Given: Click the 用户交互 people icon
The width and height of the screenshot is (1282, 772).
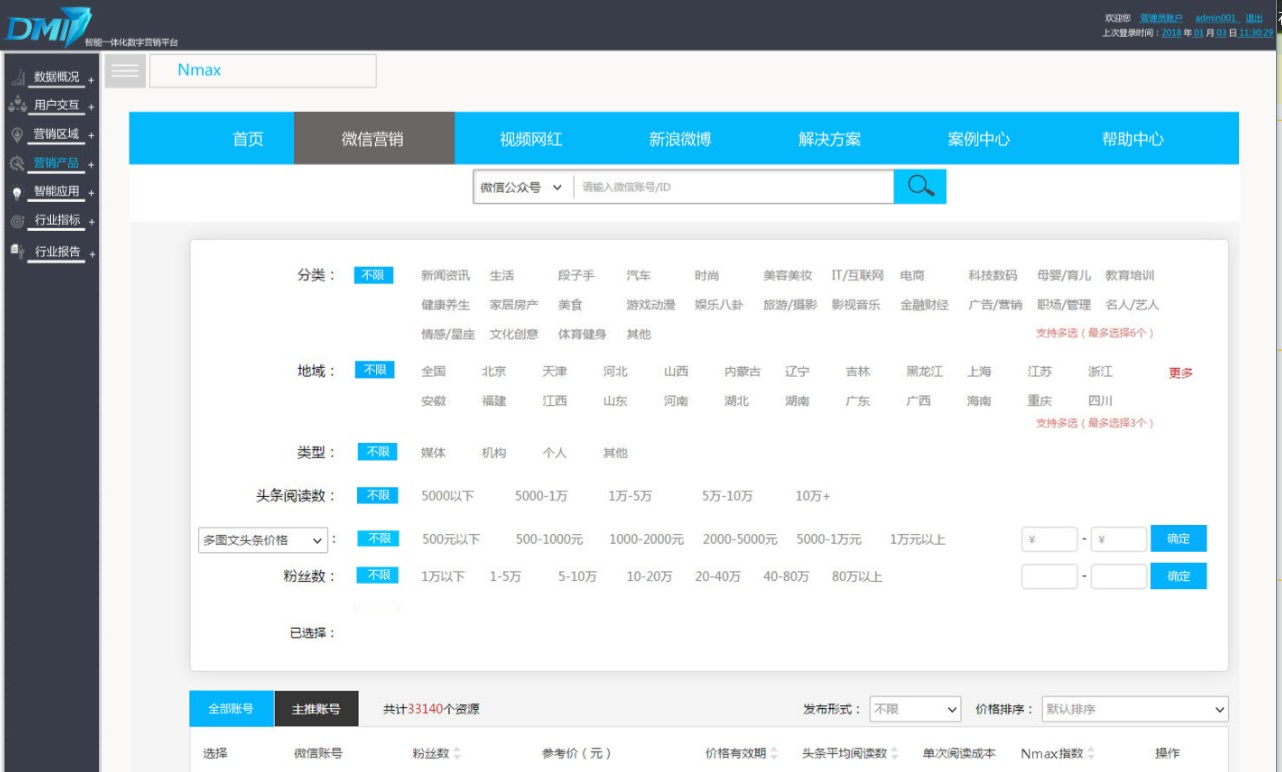Looking at the screenshot, I should [17, 105].
